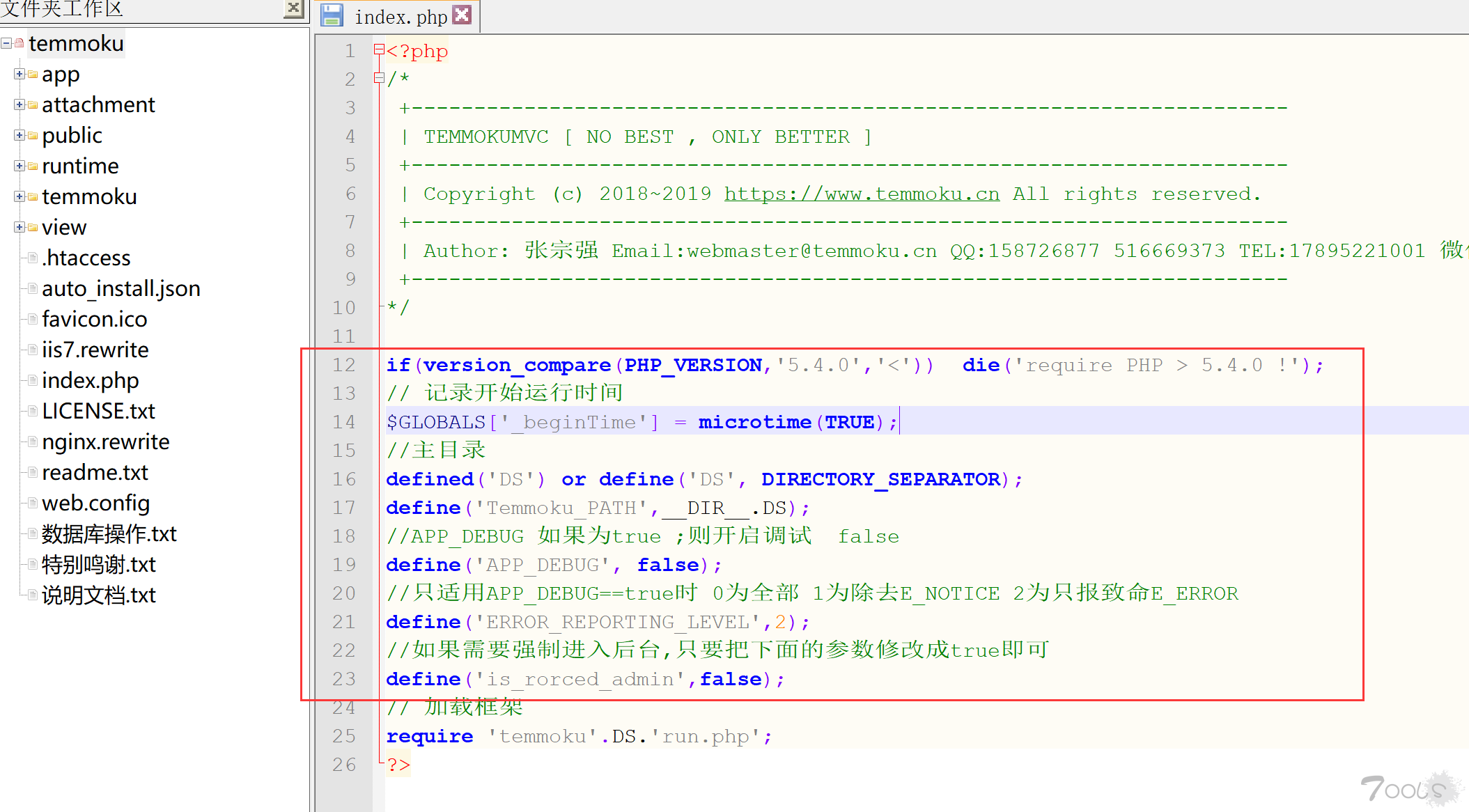Viewport: 1469px width, 812px height.
Task: Click the APP_DEBUG define line
Action: click(x=554, y=565)
